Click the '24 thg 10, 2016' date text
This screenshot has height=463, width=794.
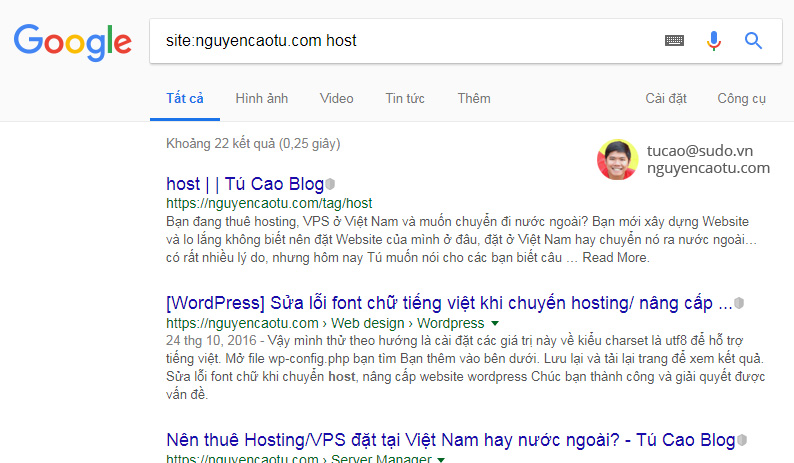coord(211,340)
